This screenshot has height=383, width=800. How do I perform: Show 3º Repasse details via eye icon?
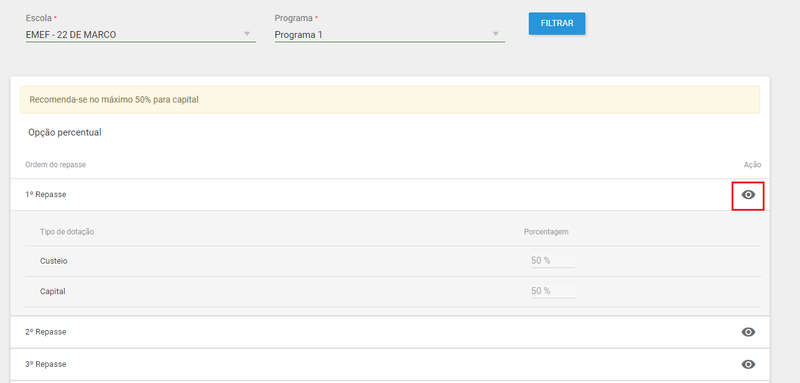[x=748, y=364]
